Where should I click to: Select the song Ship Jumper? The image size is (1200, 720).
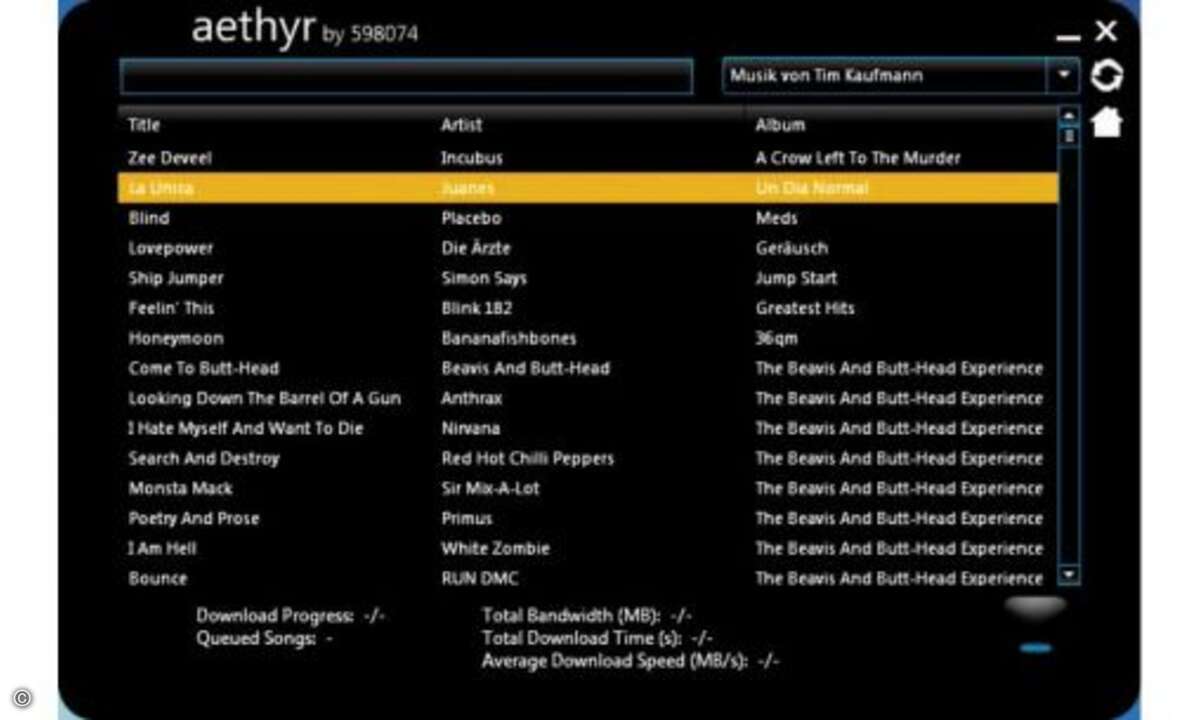pos(176,278)
